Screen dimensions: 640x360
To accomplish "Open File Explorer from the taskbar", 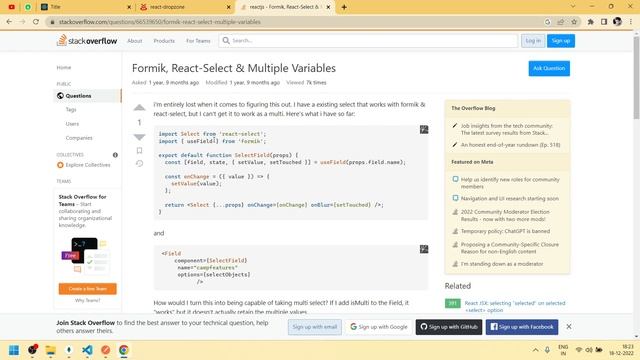I will pyautogui.click(x=51, y=350).
